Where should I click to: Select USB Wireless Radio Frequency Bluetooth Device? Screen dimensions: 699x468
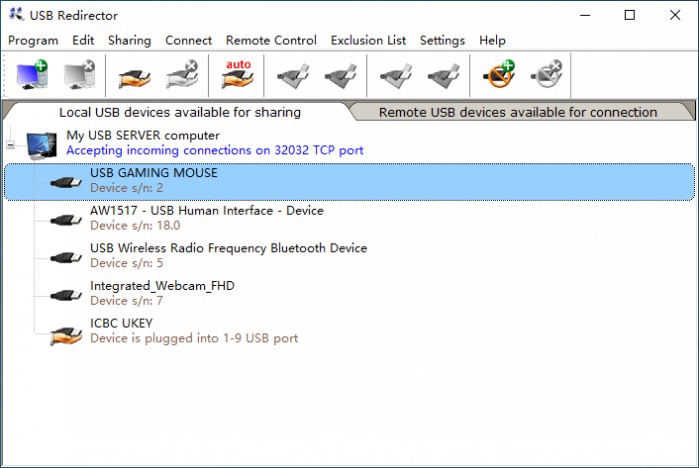[x=350, y=255]
